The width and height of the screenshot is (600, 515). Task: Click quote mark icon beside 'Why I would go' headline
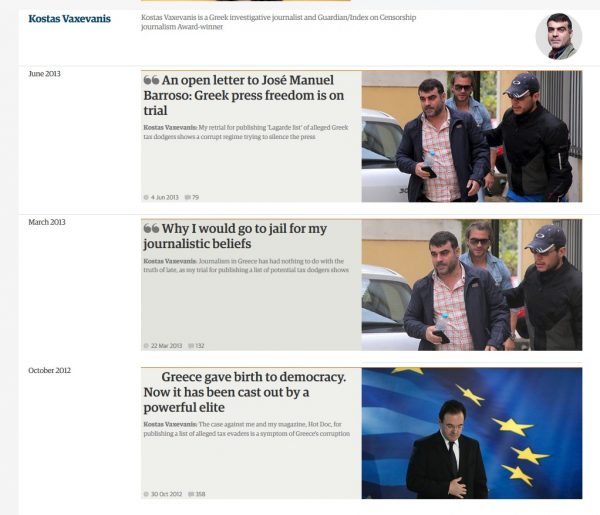151,229
